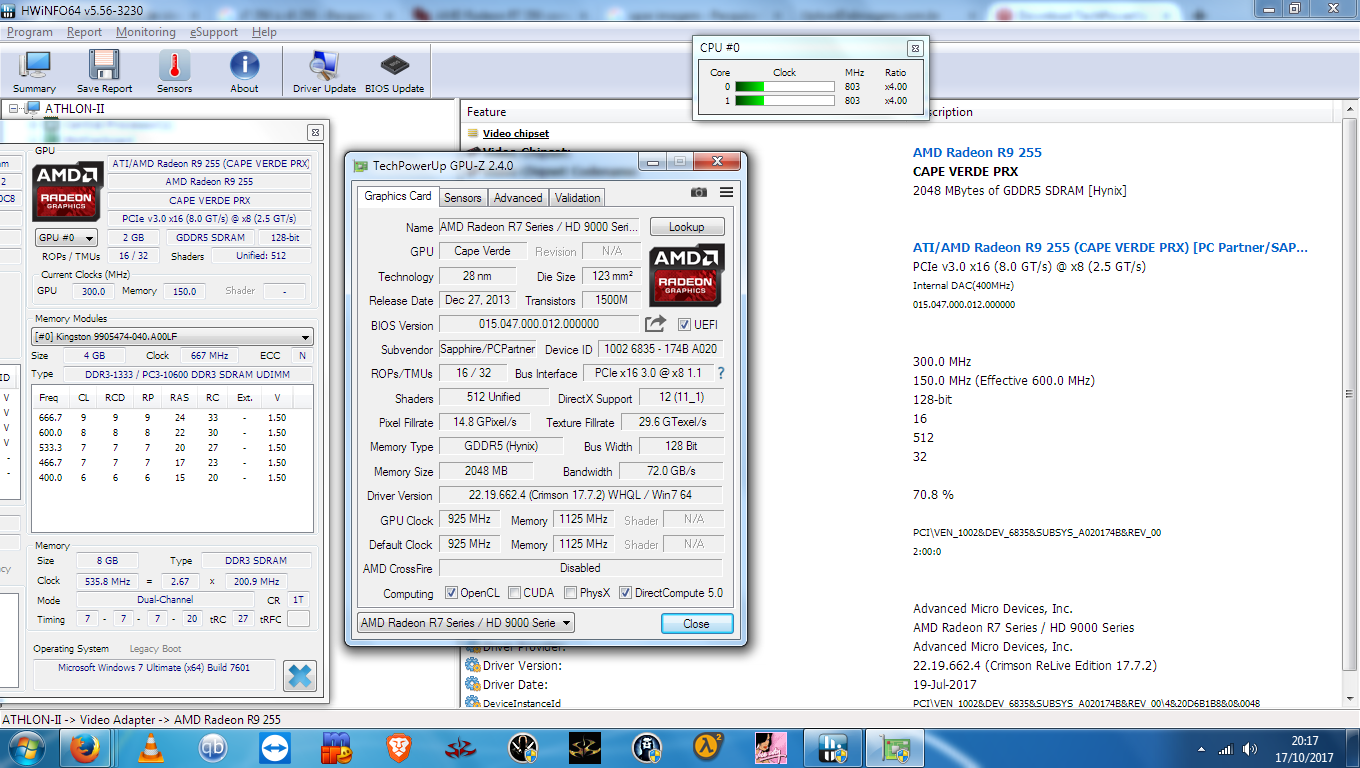Click the GPU-Z Name field
Viewport: 1360px width, 768px height.
[x=540, y=227]
